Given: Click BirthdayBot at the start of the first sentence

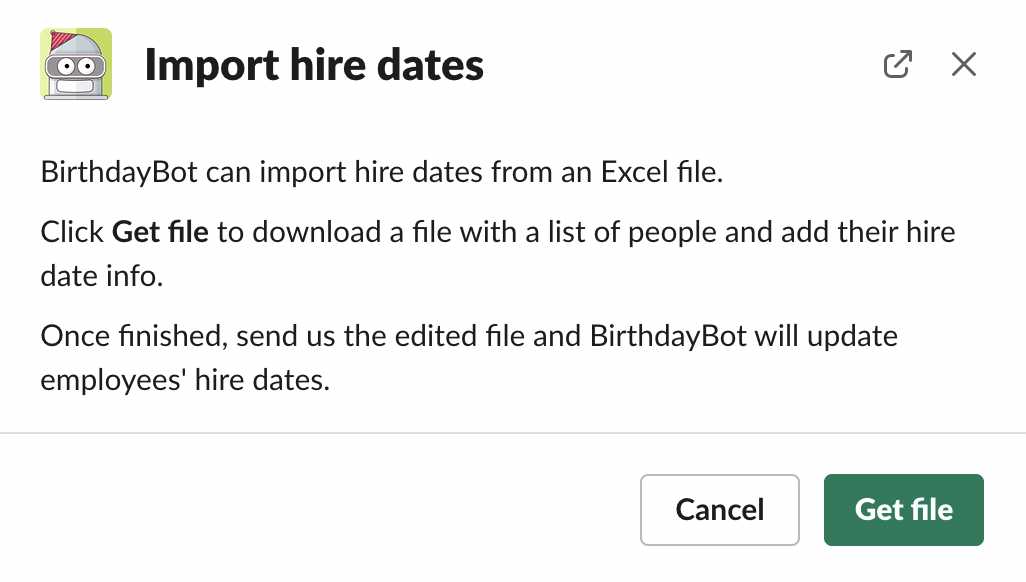Looking at the screenshot, I should coord(120,172).
